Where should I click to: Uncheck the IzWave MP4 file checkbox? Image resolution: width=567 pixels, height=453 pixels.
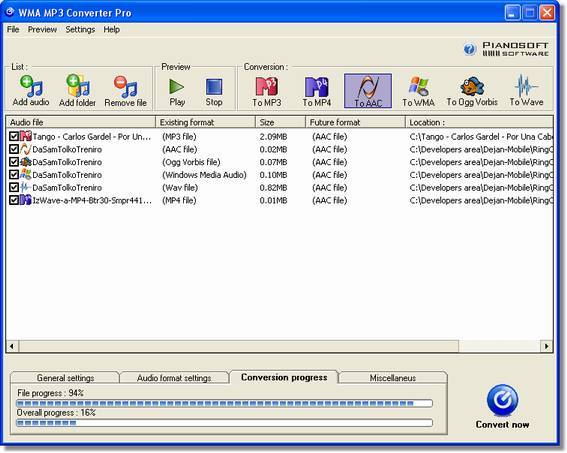click(14, 200)
